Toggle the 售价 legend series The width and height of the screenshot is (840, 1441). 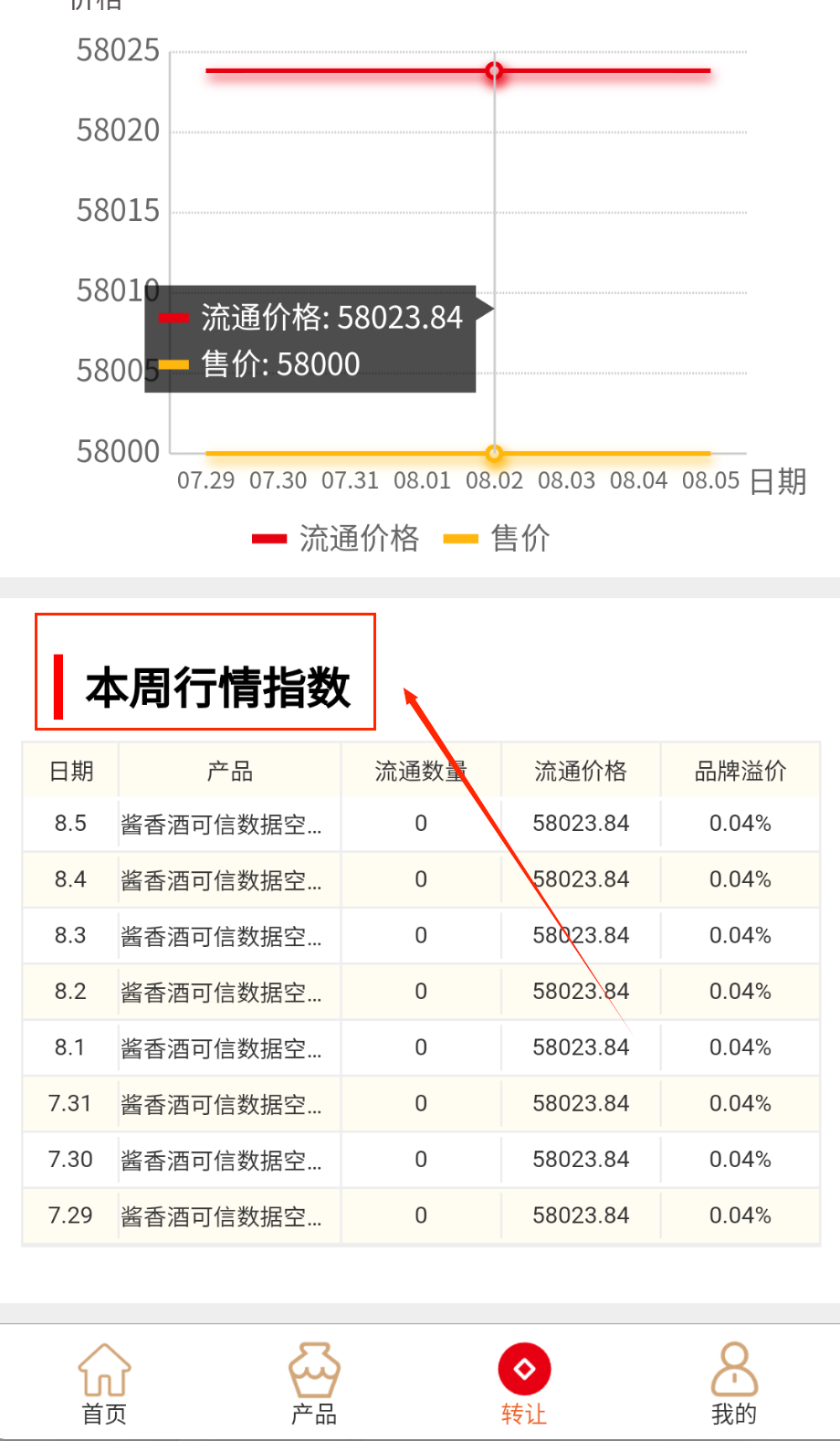498,539
